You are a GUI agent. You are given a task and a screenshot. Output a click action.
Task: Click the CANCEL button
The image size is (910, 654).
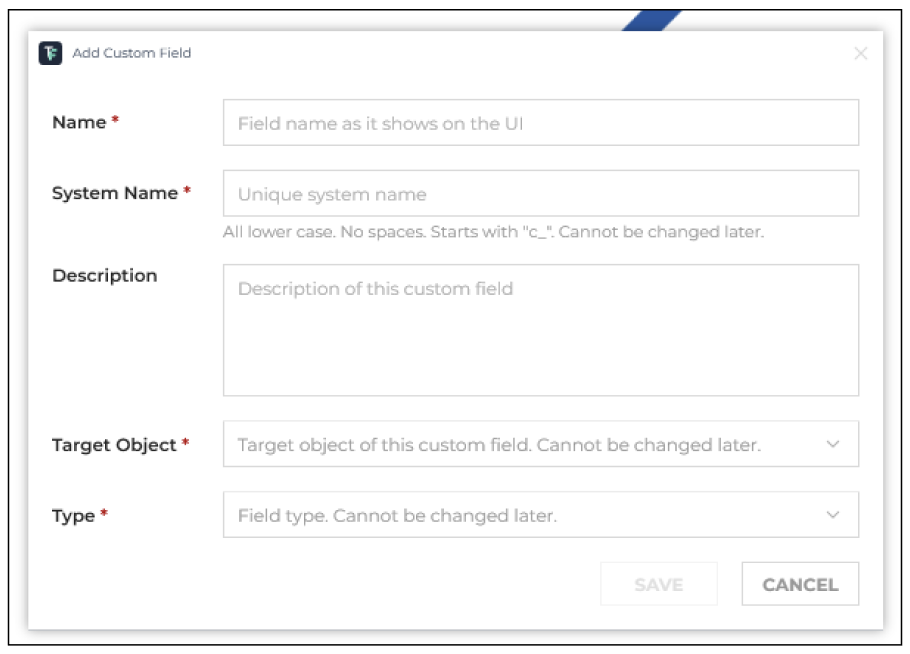[x=800, y=584]
